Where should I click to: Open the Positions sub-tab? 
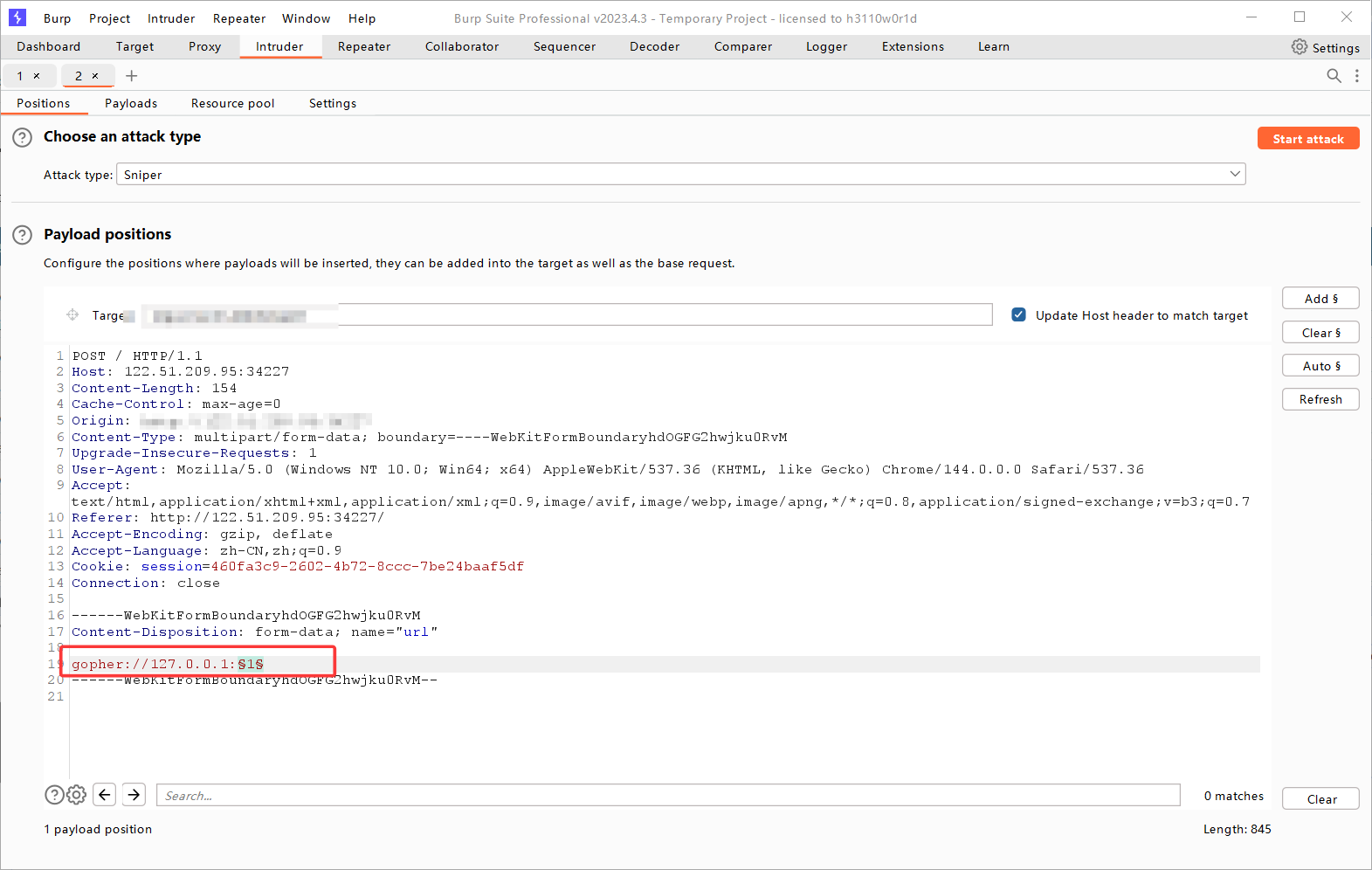coord(44,103)
